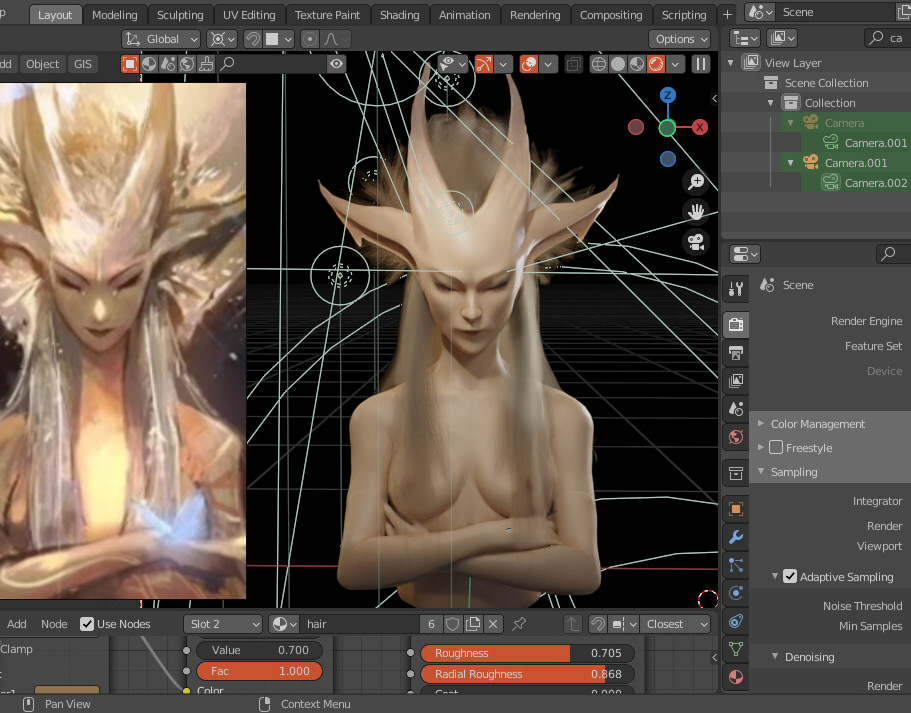Open the Output properties printer icon
Image resolution: width=911 pixels, height=713 pixels.
tap(736, 353)
